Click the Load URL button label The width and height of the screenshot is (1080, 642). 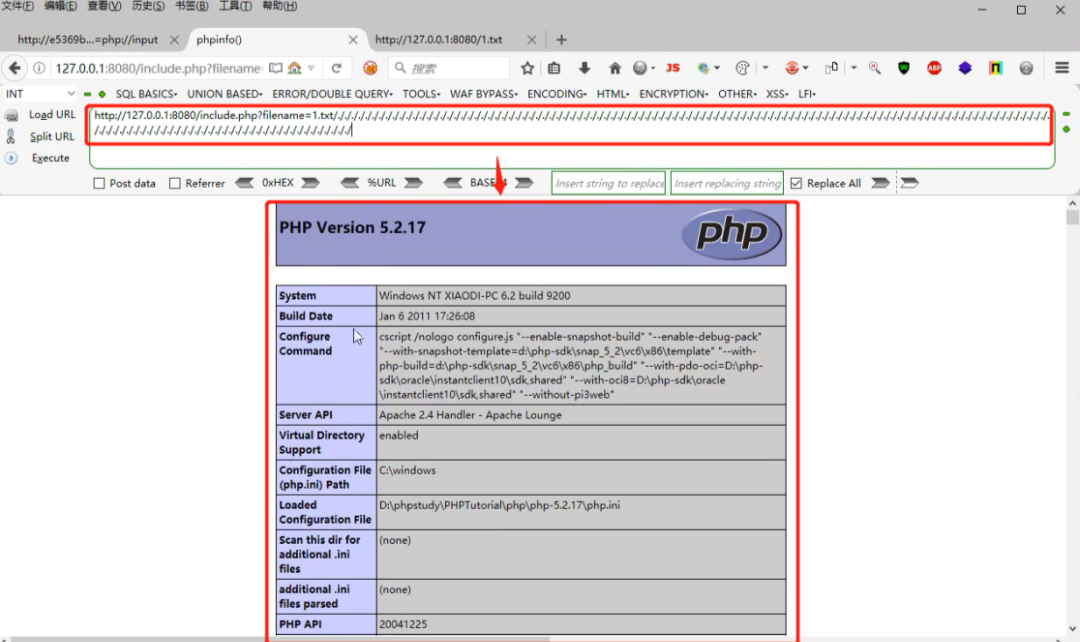52,115
